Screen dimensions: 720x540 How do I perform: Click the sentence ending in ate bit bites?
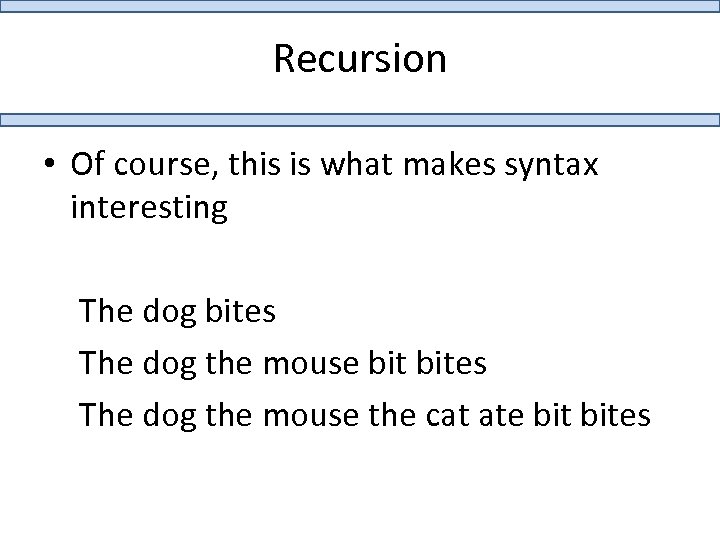(365, 412)
